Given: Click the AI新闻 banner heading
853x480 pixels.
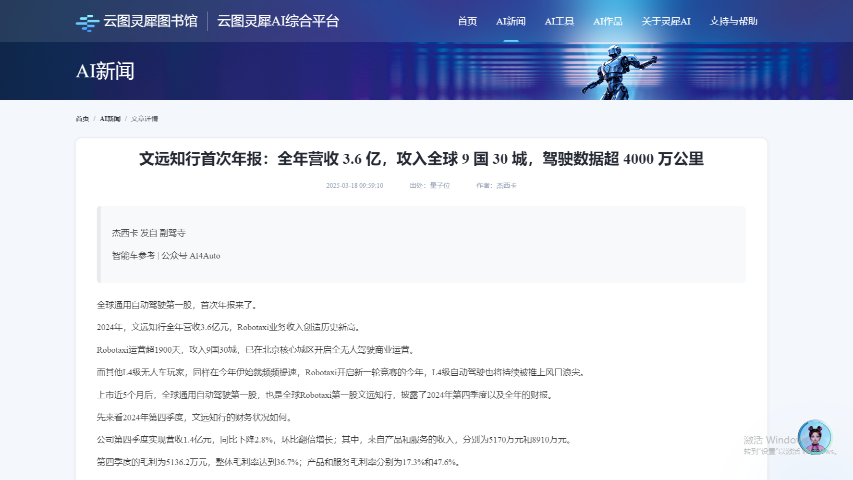Looking at the screenshot, I should tap(105, 71).
